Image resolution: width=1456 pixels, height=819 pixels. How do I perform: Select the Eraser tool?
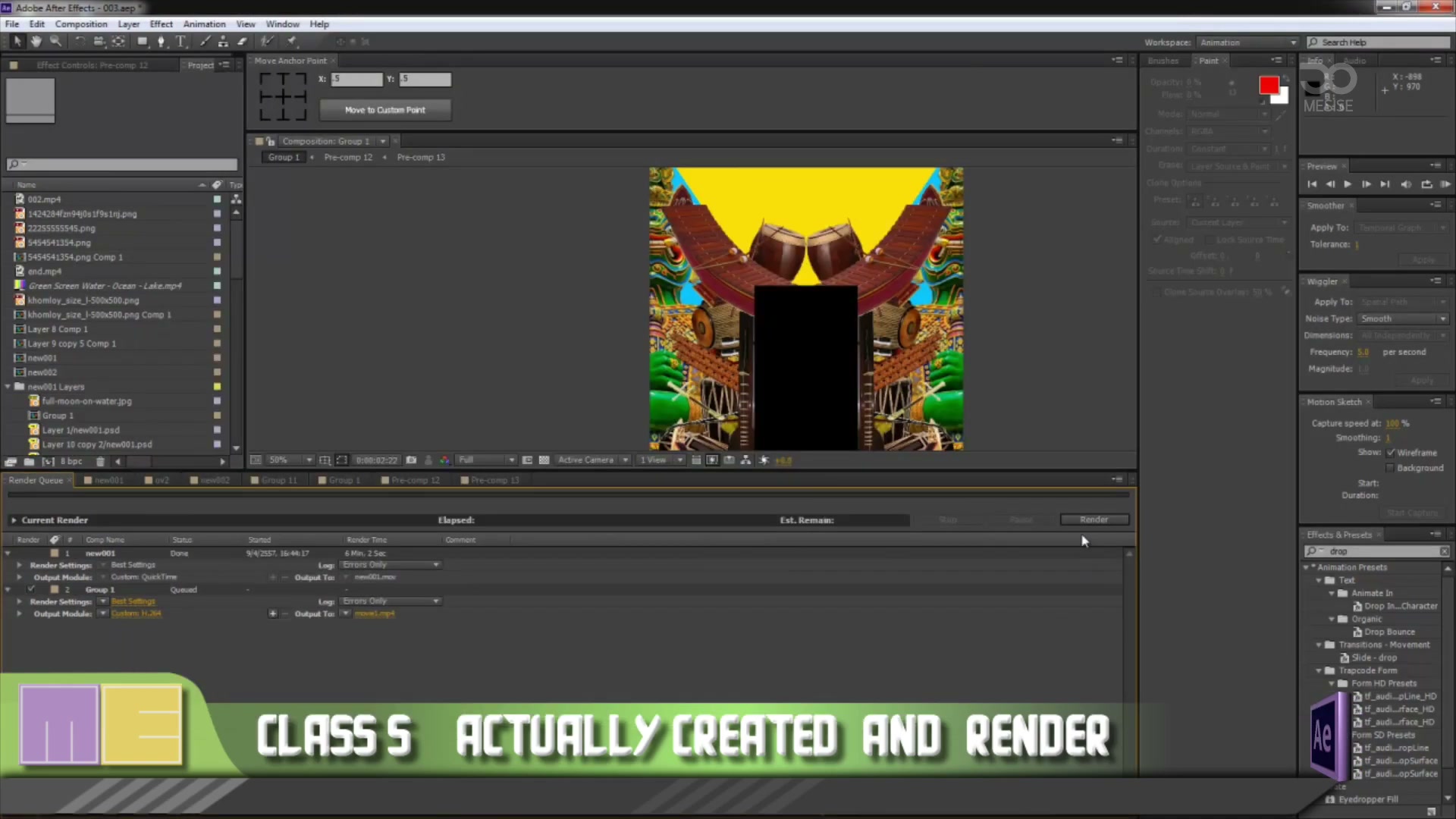point(242,42)
